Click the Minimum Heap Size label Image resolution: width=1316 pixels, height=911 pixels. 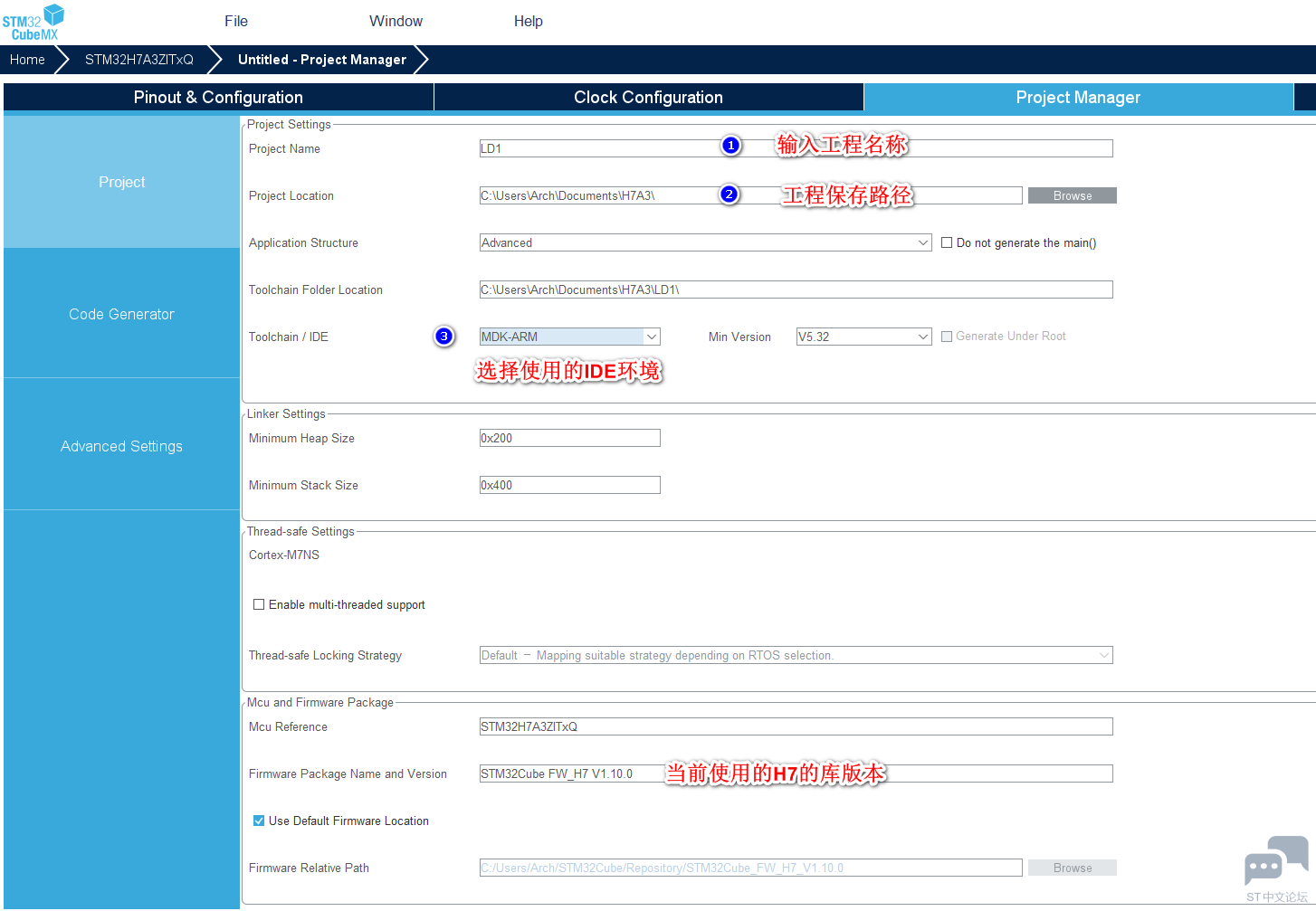pyautogui.click(x=301, y=438)
